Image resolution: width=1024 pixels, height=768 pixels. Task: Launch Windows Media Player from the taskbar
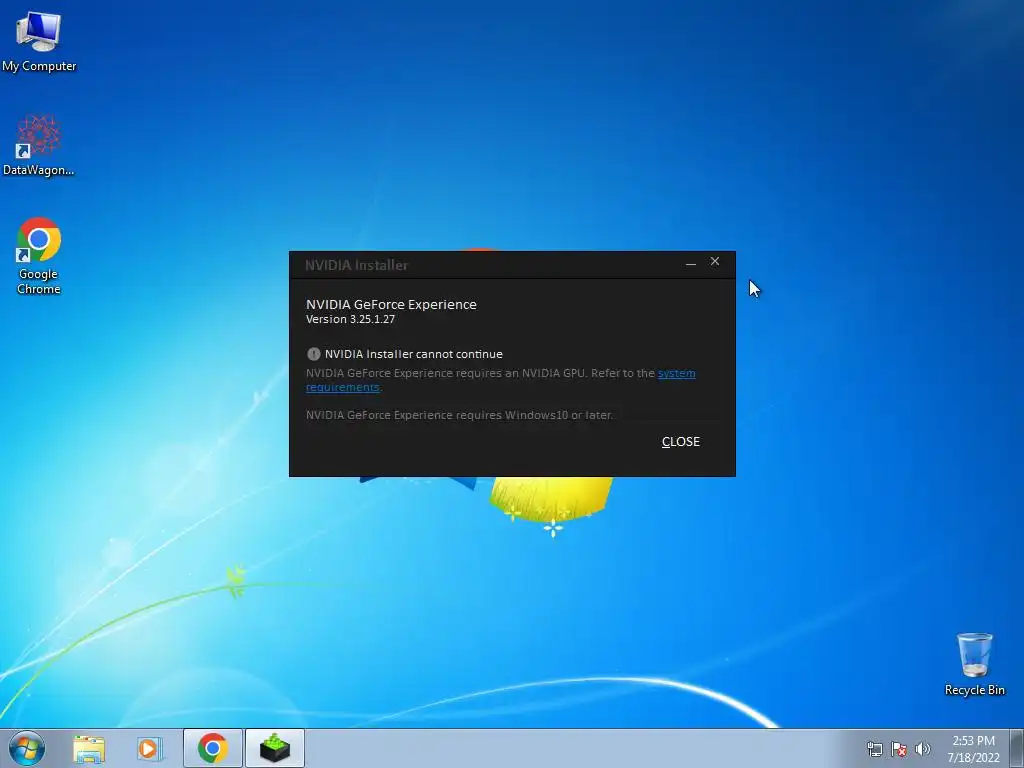(x=150, y=748)
